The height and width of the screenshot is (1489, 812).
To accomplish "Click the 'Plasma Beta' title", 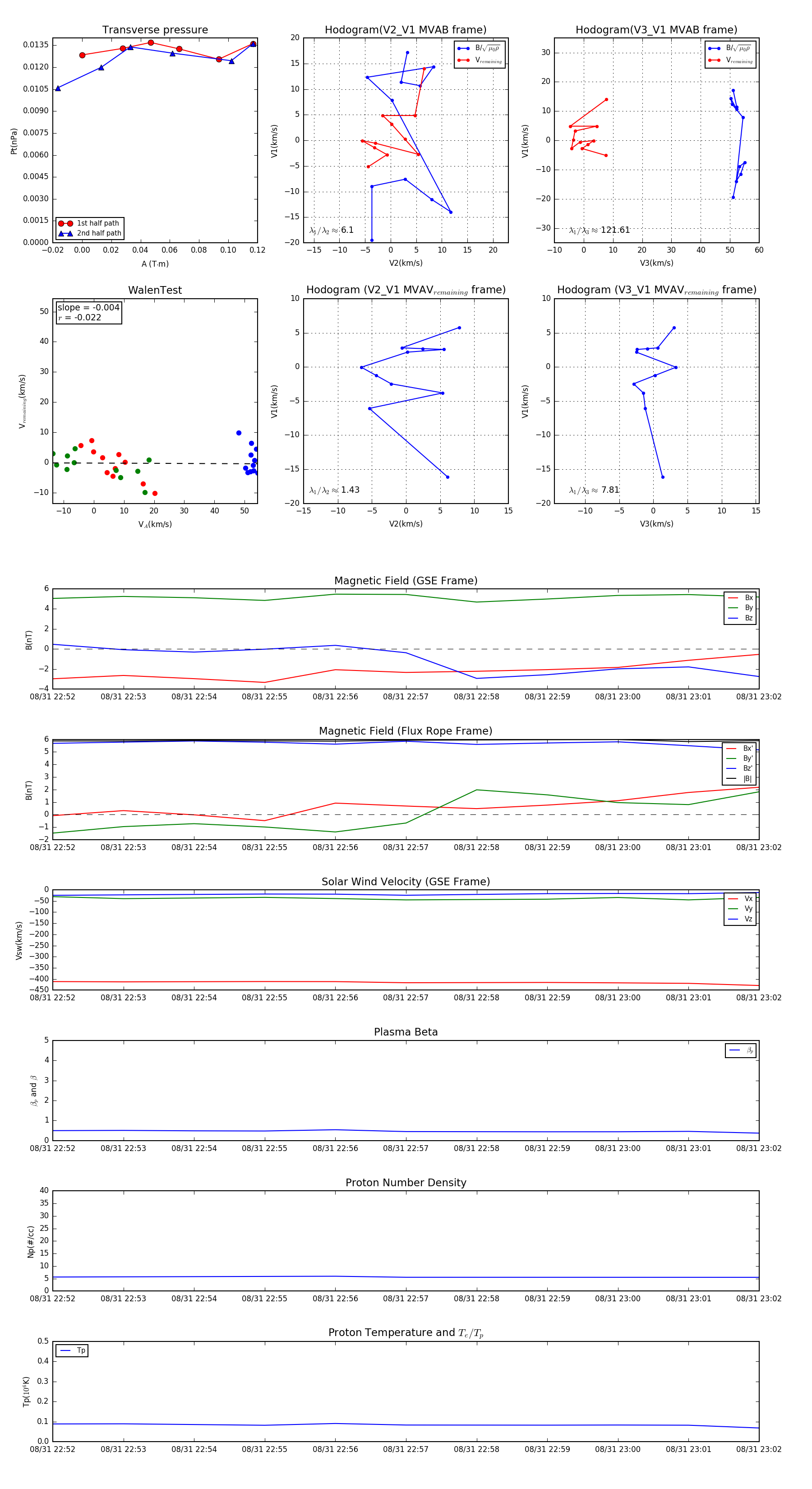I will pos(406,1032).
